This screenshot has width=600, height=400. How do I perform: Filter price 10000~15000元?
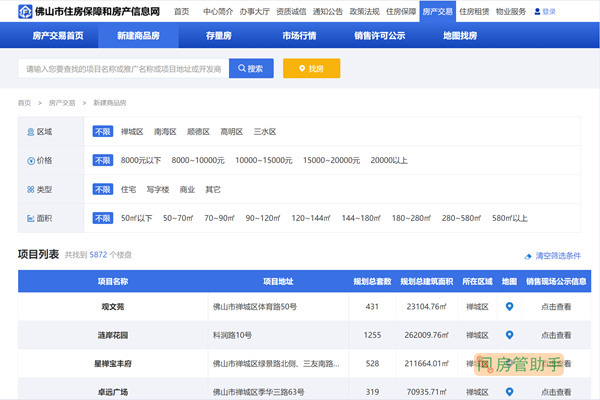[x=264, y=160]
